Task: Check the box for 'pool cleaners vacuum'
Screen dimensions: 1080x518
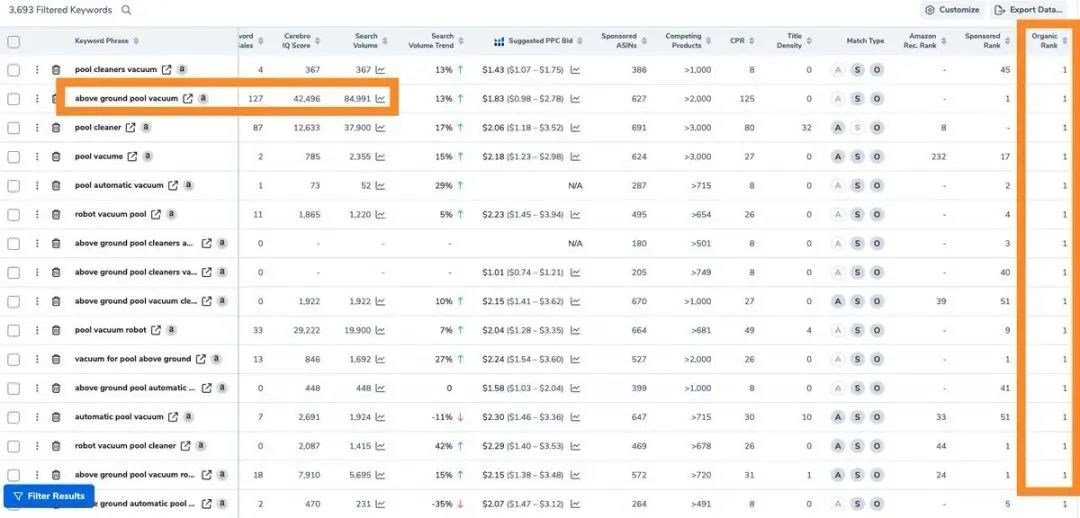Action: (x=14, y=70)
